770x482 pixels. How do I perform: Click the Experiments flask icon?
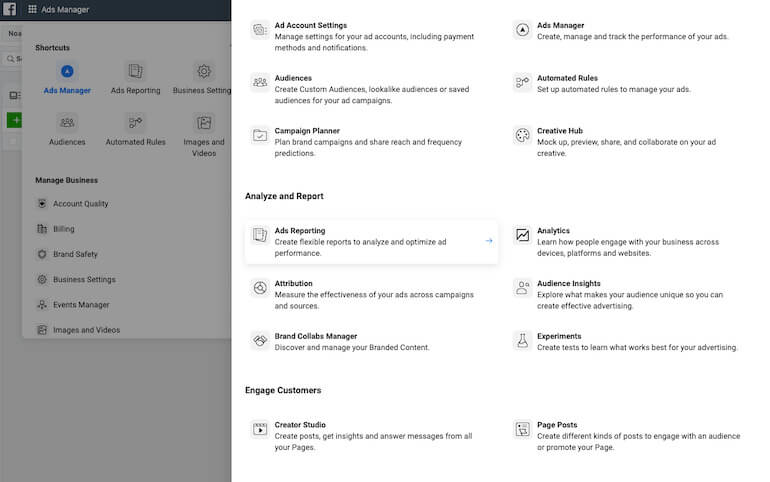tap(522, 341)
